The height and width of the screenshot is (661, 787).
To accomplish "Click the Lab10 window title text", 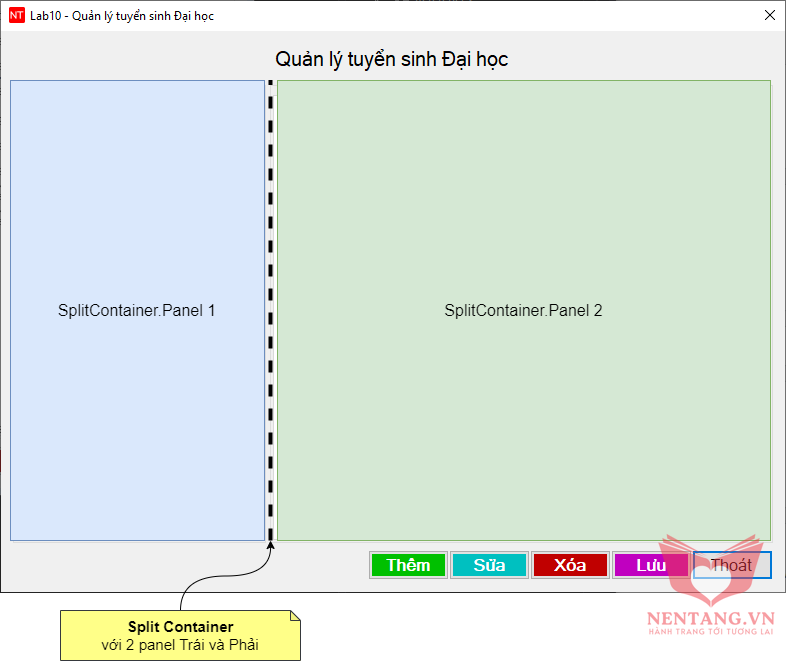I will (x=122, y=16).
